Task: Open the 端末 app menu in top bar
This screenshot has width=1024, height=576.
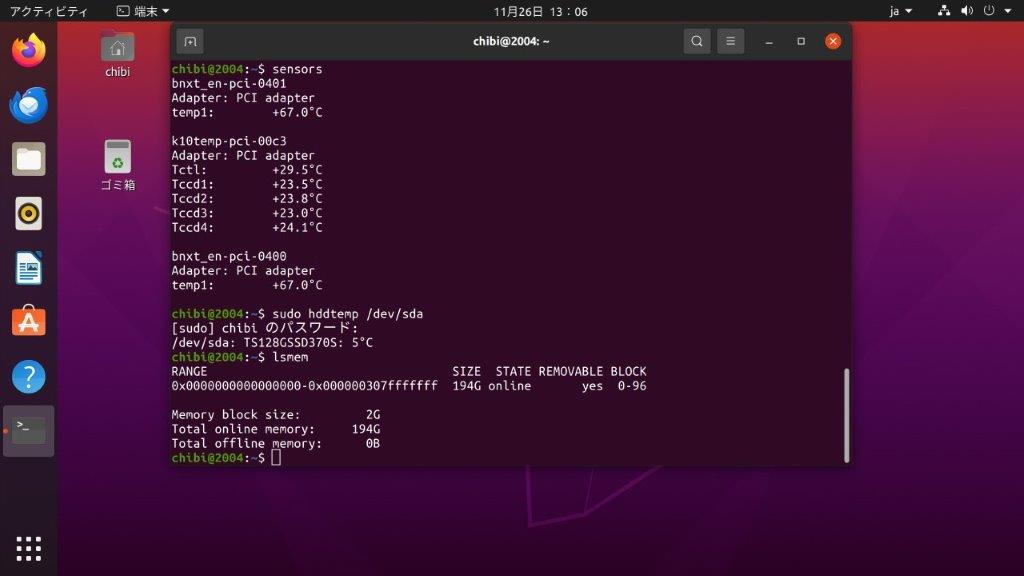Action: pyautogui.click(x=142, y=11)
